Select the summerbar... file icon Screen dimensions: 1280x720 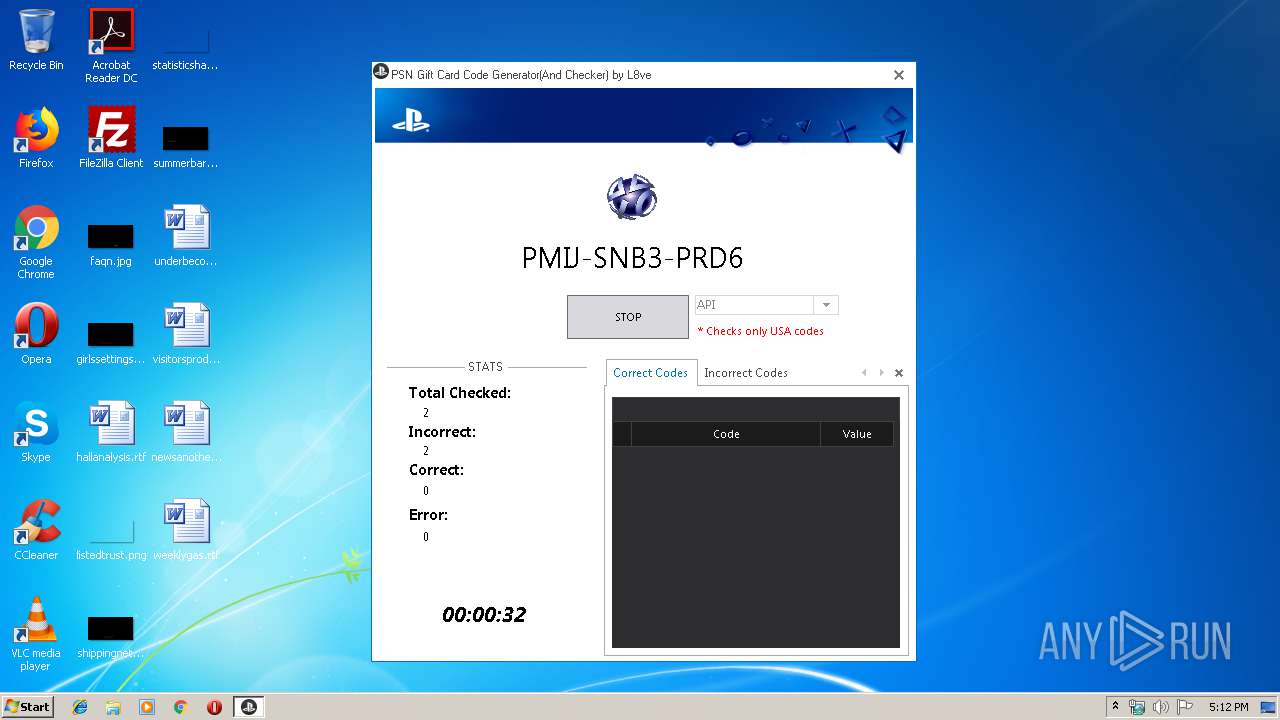pos(186,146)
